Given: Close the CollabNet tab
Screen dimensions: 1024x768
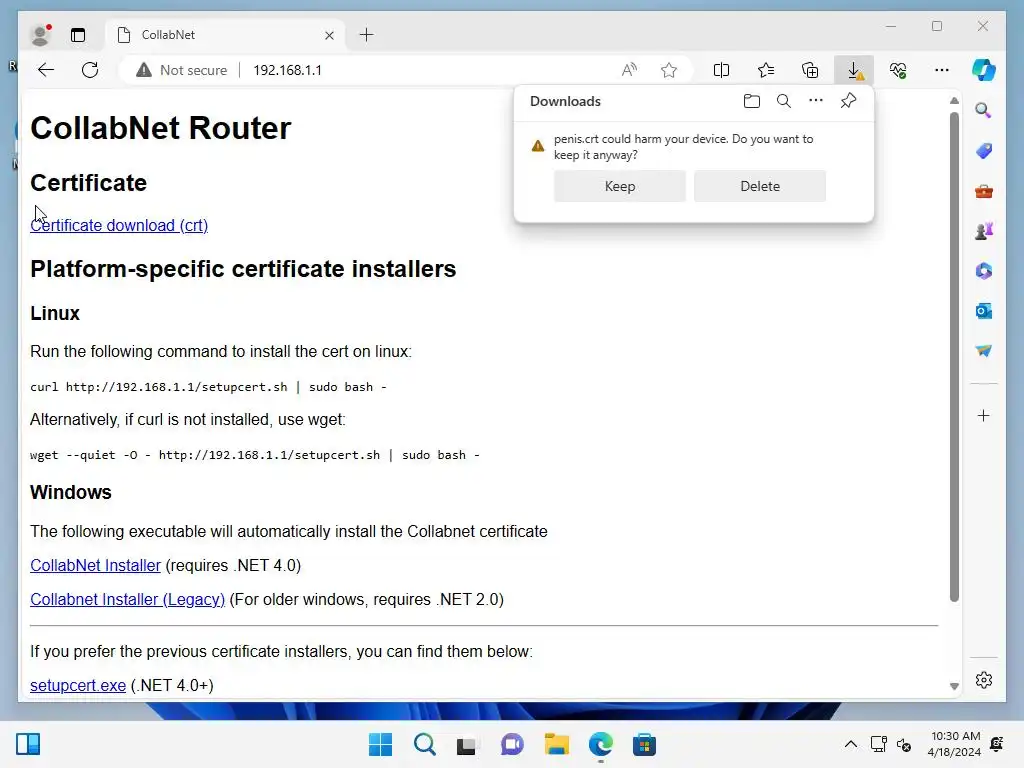Looking at the screenshot, I should pyautogui.click(x=329, y=35).
